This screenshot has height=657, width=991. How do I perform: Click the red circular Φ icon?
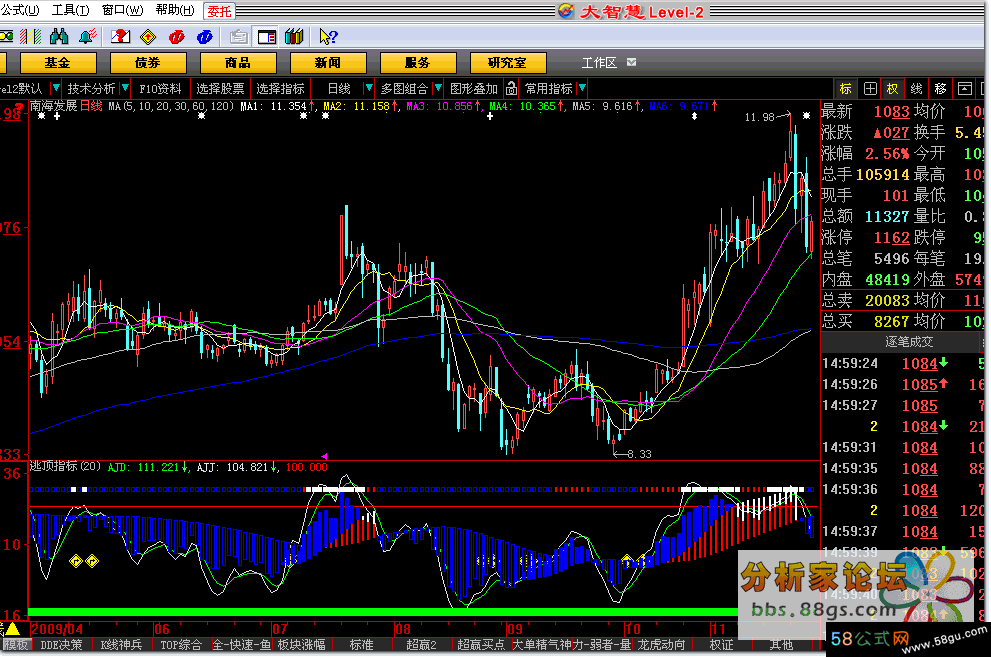[x=176, y=37]
